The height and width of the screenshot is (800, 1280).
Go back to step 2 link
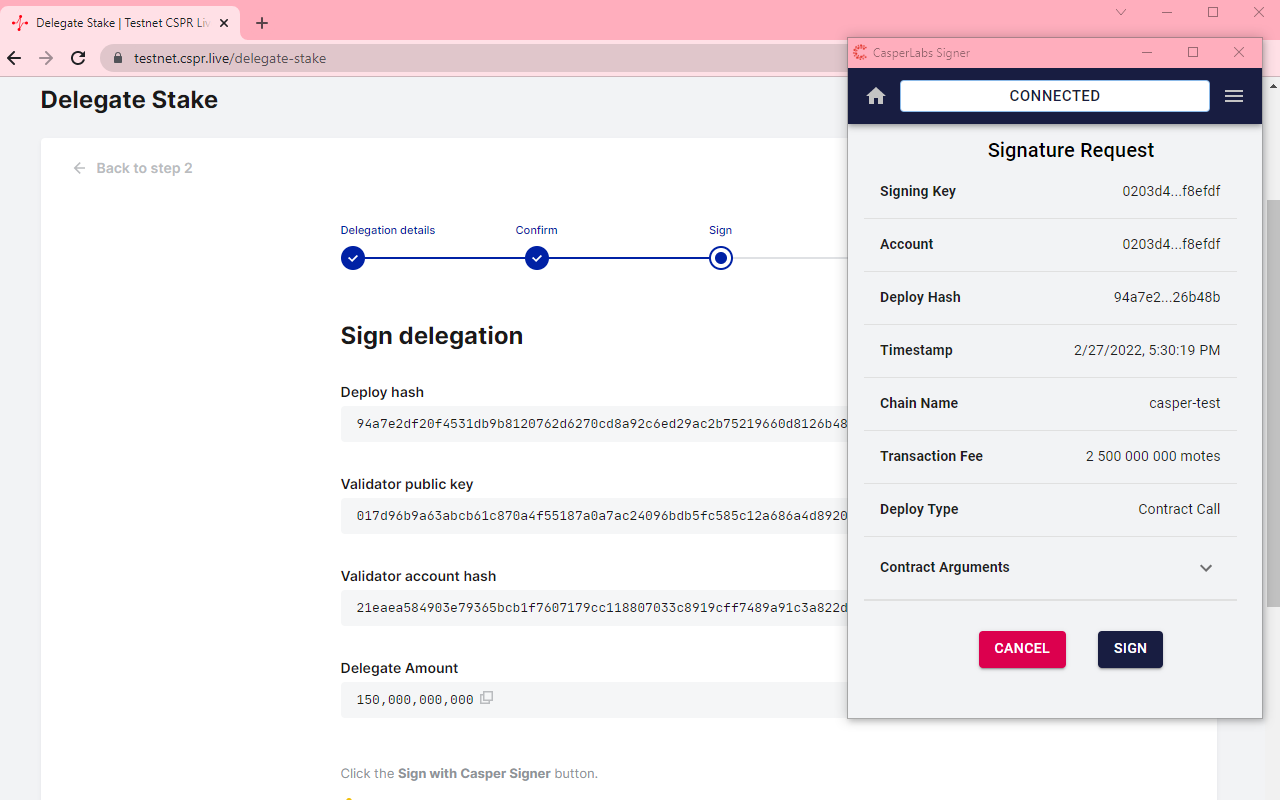click(x=132, y=168)
